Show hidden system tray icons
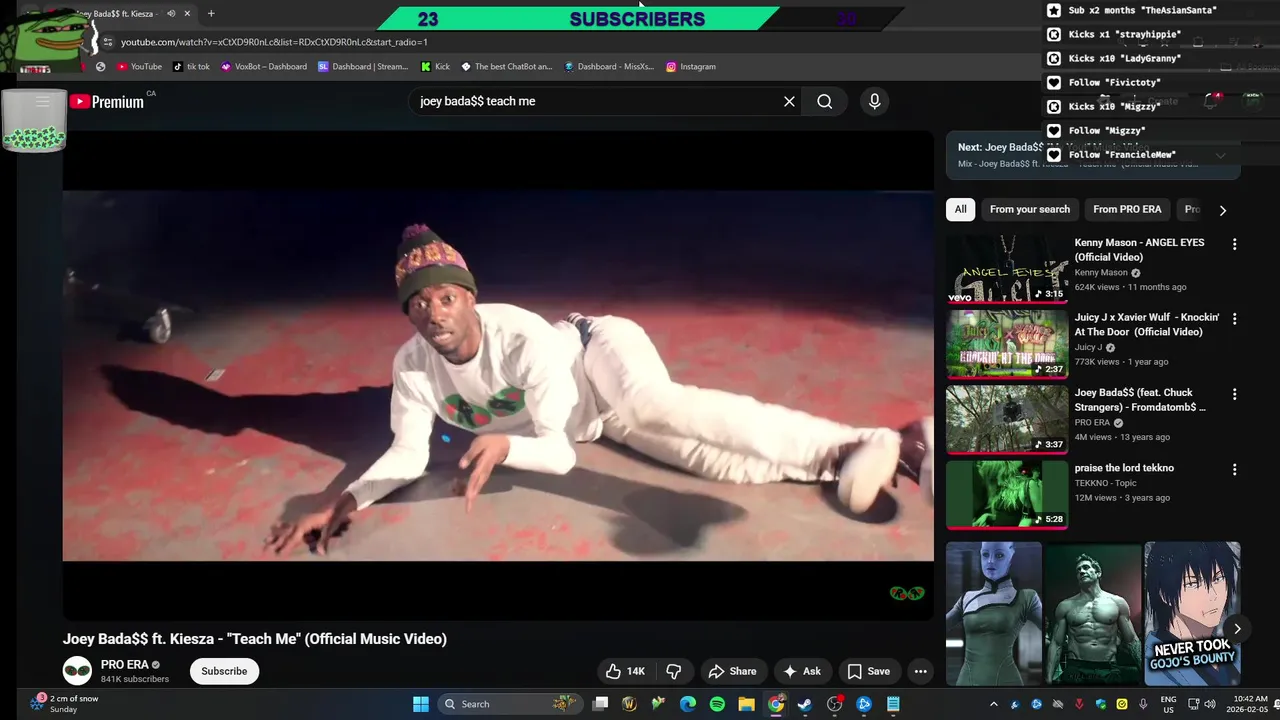The width and height of the screenshot is (1280, 720). (x=993, y=704)
